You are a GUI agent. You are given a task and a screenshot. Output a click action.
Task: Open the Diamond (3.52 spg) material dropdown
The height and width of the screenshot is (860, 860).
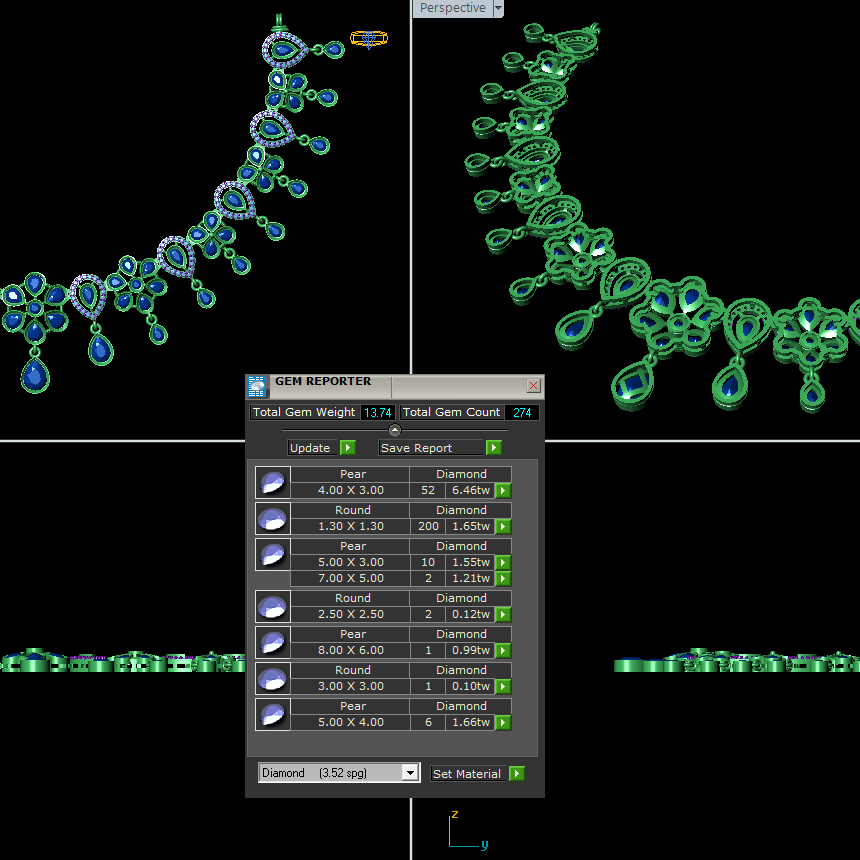click(x=409, y=773)
